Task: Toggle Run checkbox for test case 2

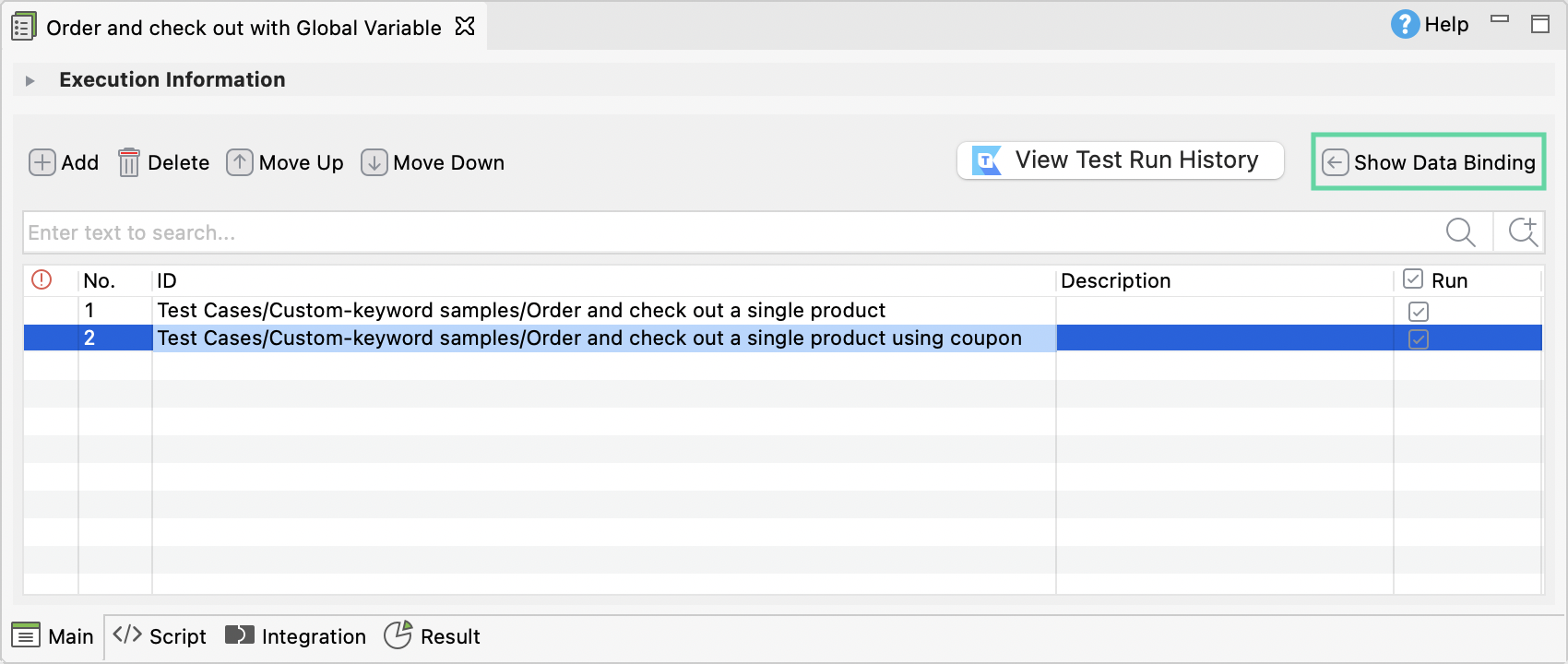Action: (1419, 339)
